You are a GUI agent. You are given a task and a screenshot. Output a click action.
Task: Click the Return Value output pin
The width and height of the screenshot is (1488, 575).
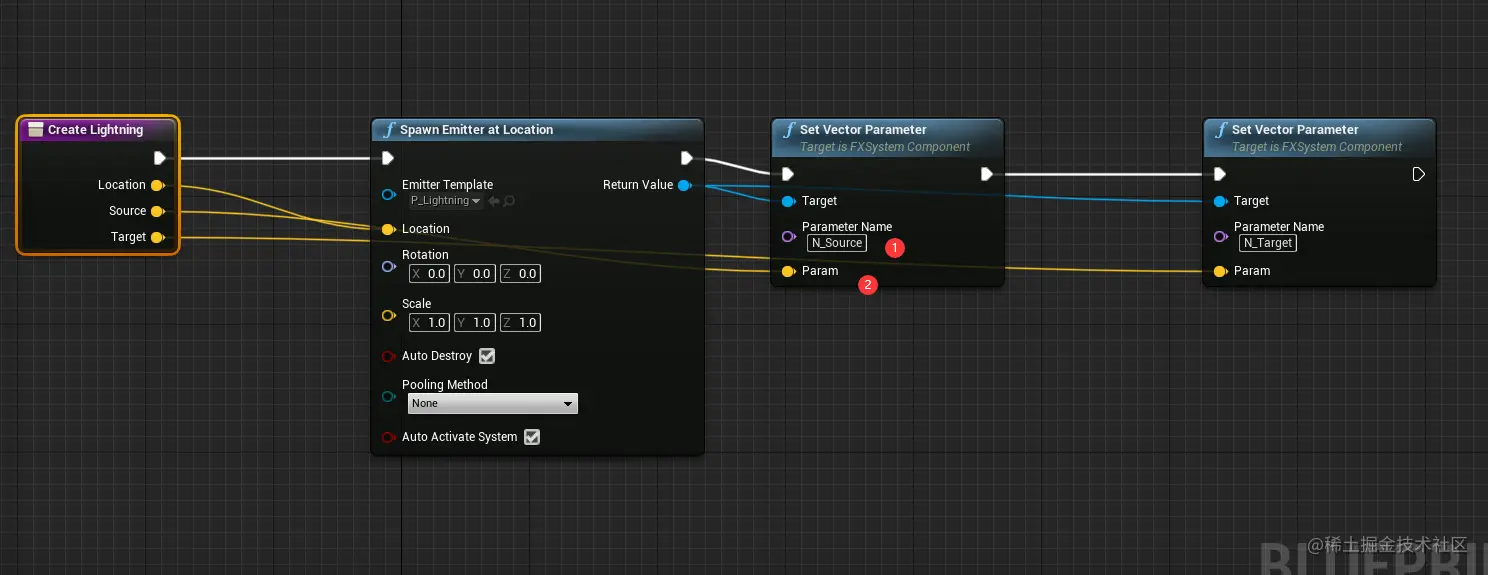(684, 185)
